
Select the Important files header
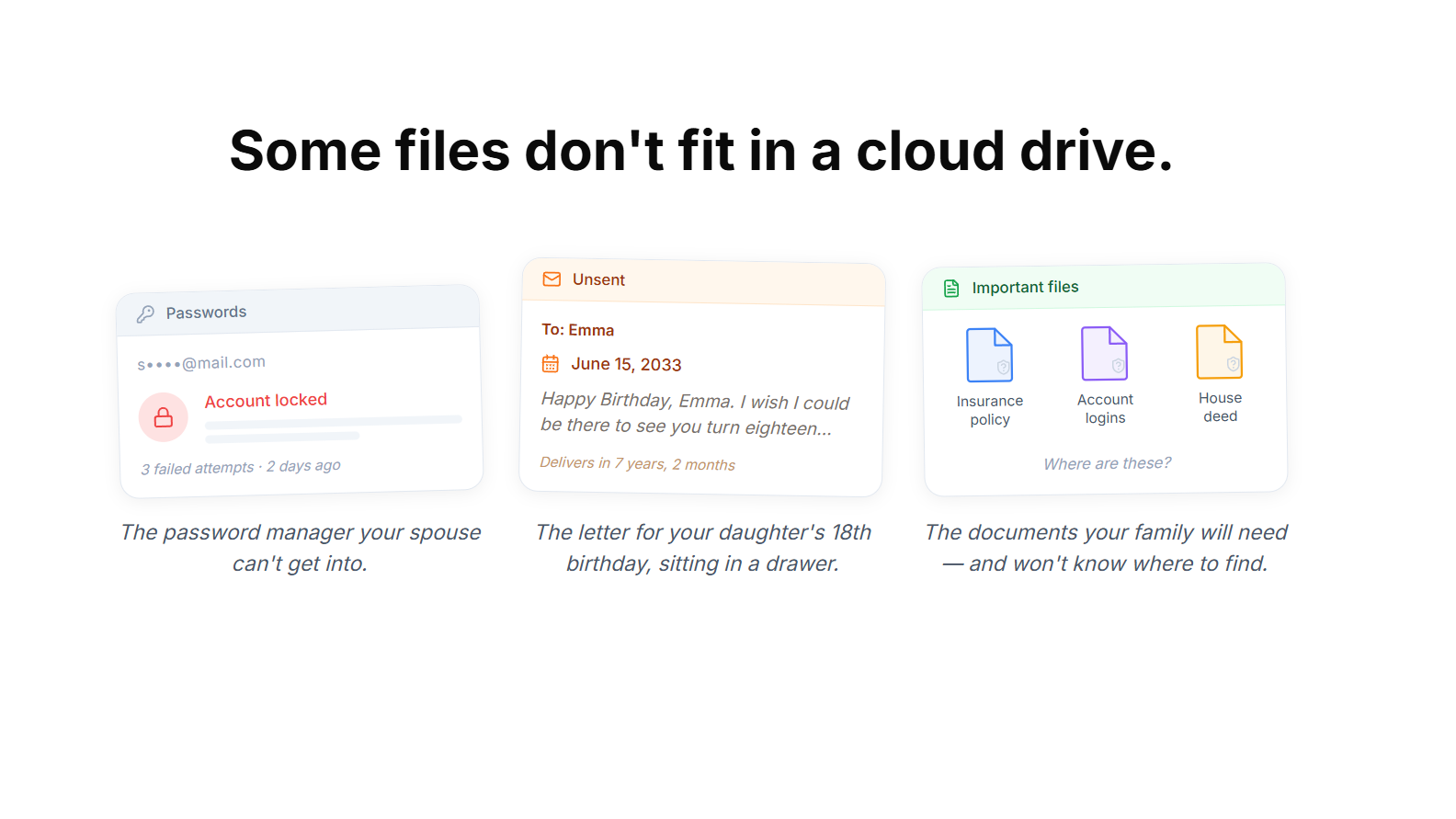[1103, 287]
